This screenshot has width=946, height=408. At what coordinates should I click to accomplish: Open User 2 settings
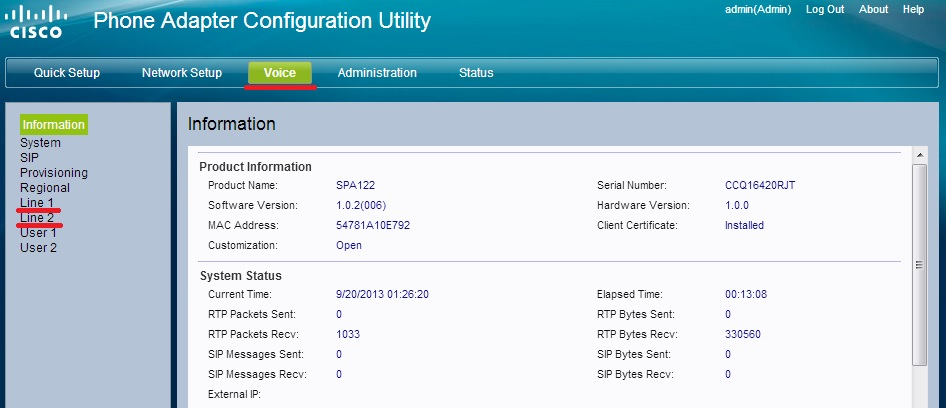[x=38, y=247]
